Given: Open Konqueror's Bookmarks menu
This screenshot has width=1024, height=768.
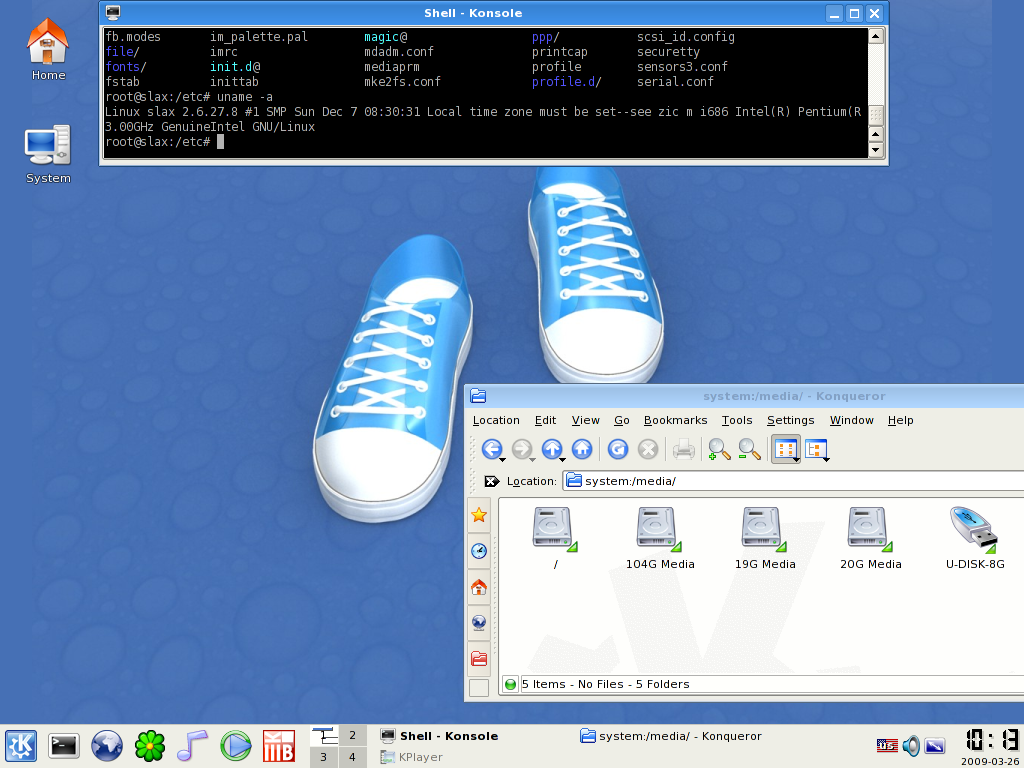Looking at the screenshot, I should point(675,421).
